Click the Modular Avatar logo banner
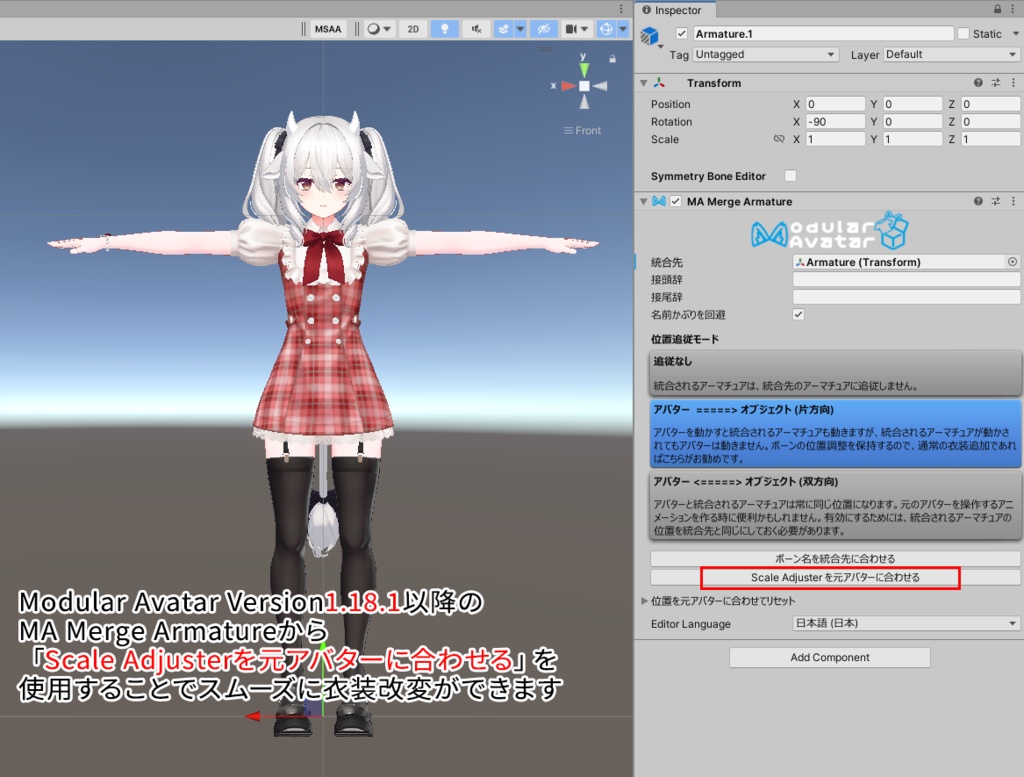This screenshot has height=777, width=1024. point(829,231)
